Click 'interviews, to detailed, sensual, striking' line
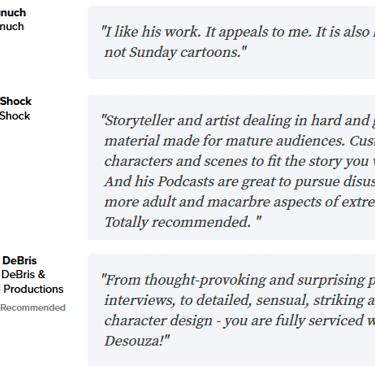The height and width of the screenshot is (366, 375). (239, 300)
